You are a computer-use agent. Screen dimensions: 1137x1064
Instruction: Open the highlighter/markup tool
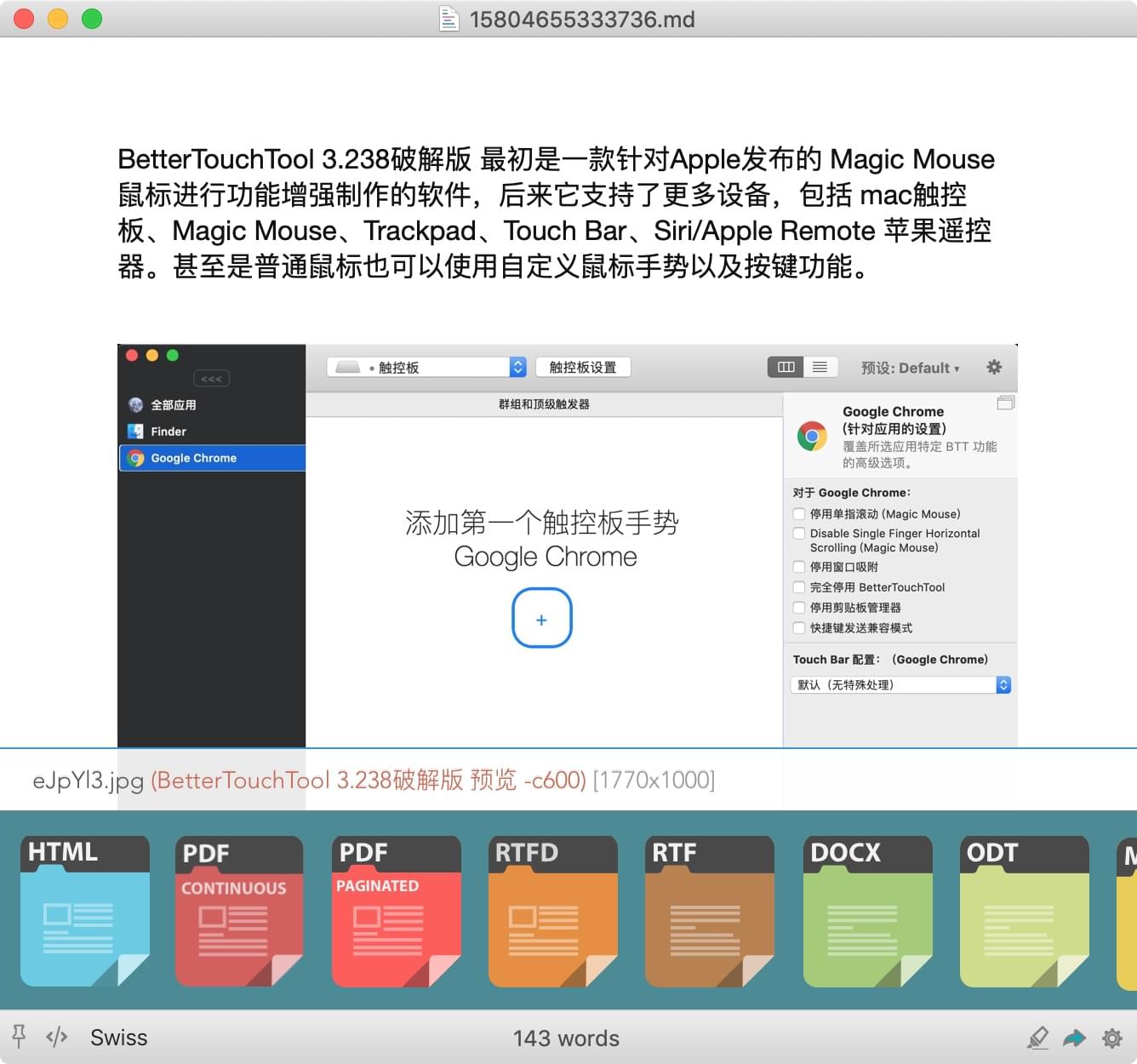click(1037, 1038)
